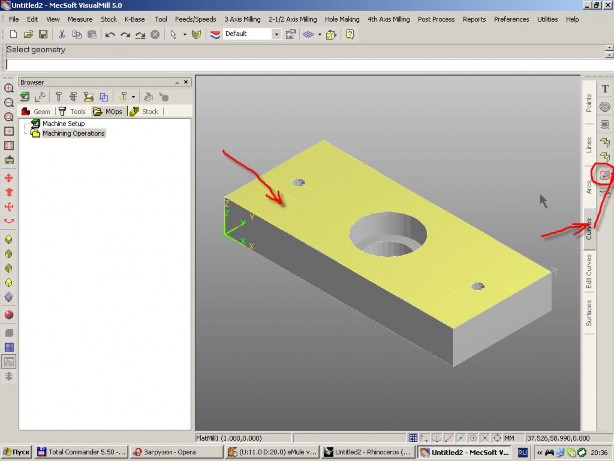The image size is (614, 461).
Task: Click the Redo arrow icon
Action: 125,35
